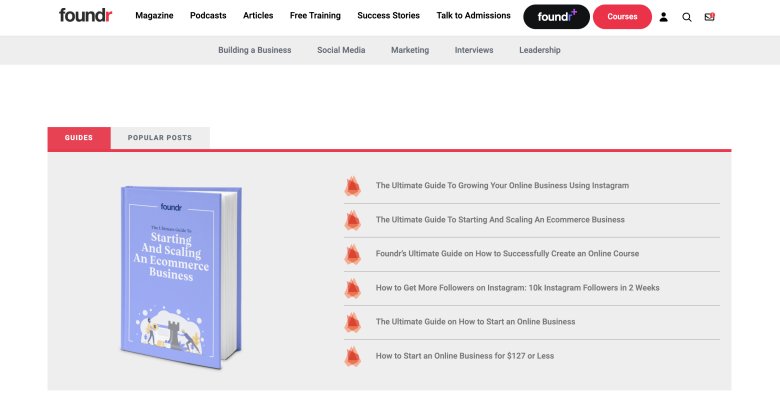This screenshot has height=416, width=780.
Task: Switch to the Popular Posts tab
Action: (160, 138)
